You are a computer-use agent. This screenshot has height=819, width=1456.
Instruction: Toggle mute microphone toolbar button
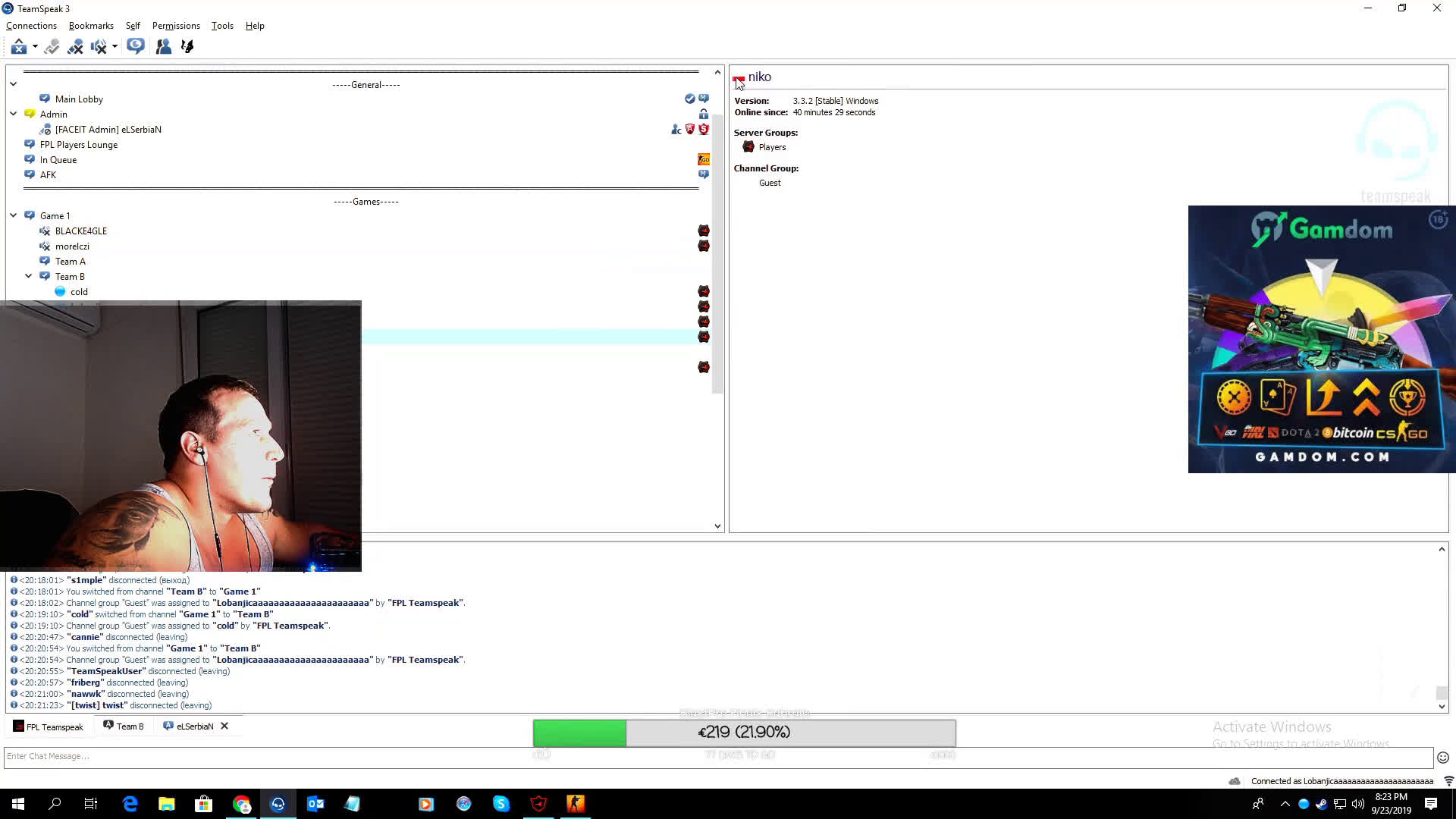coord(75,47)
